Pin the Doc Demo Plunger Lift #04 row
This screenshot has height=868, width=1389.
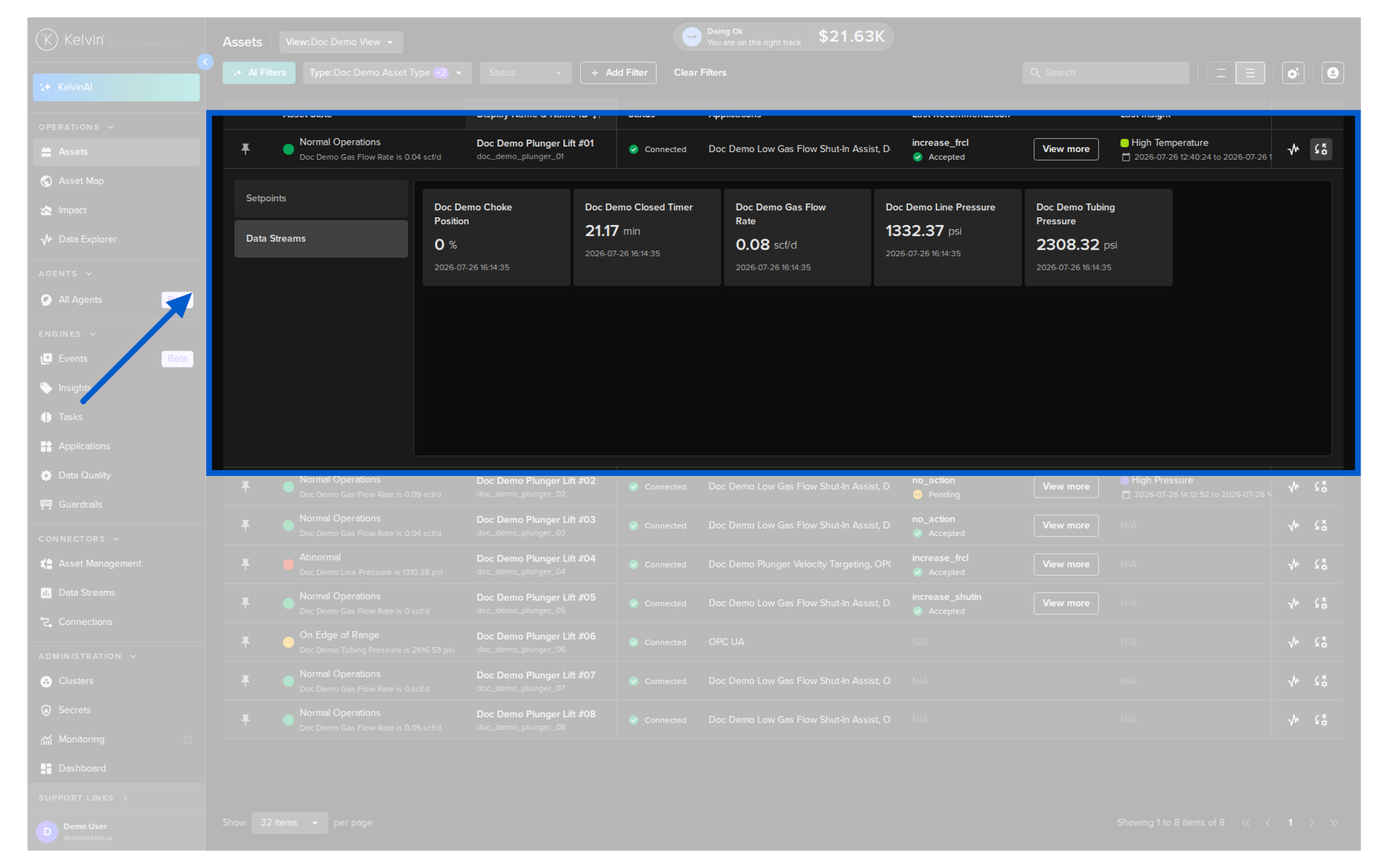pos(245,564)
